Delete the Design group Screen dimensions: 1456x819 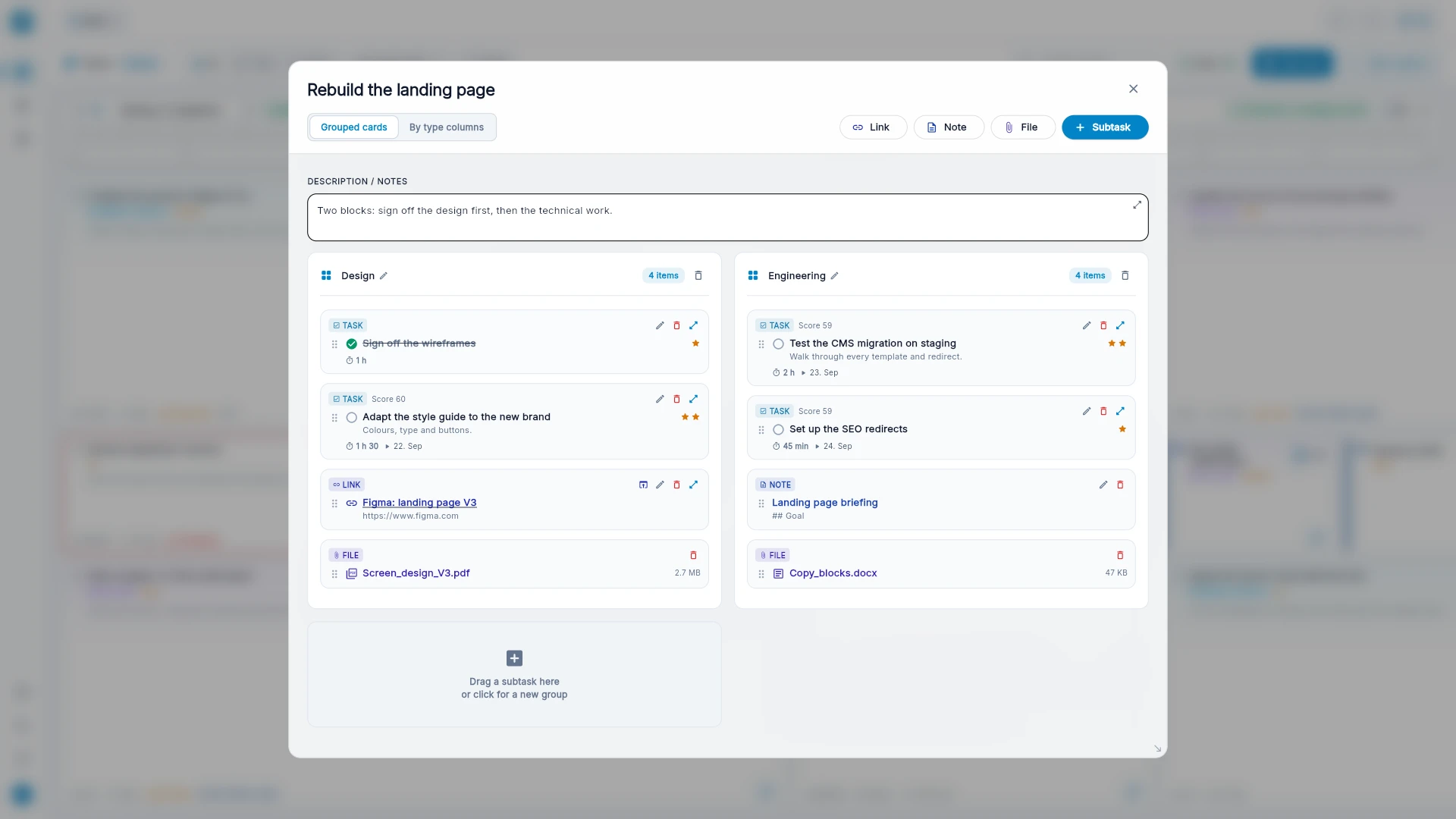pyautogui.click(x=698, y=275)
